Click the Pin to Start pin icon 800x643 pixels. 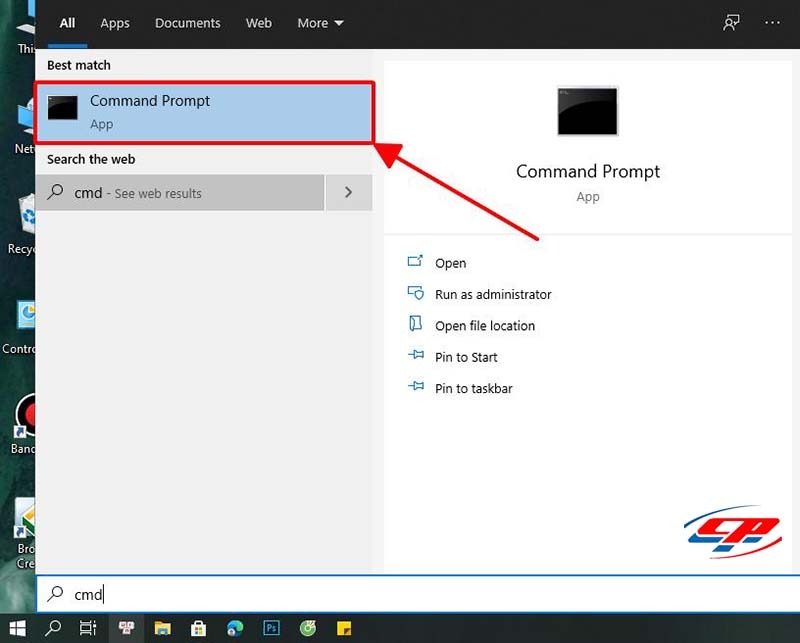click(x=416, y=355)
